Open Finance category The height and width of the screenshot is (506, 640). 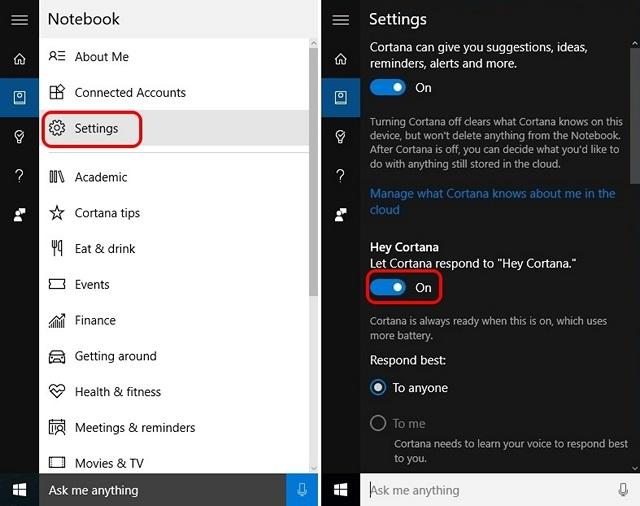coord(174,320)
